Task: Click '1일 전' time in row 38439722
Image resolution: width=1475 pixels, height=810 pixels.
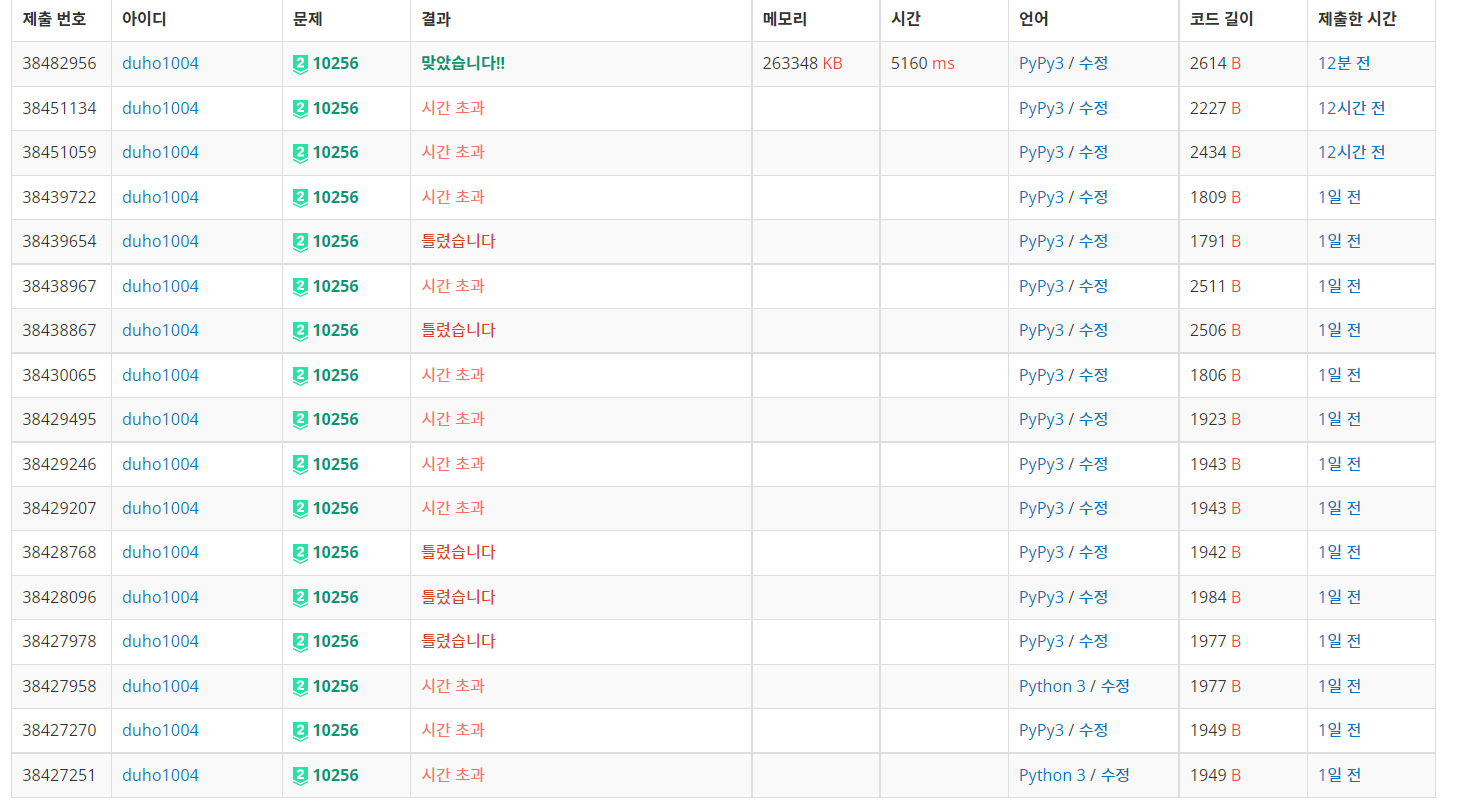Action: coord(1340,197)
